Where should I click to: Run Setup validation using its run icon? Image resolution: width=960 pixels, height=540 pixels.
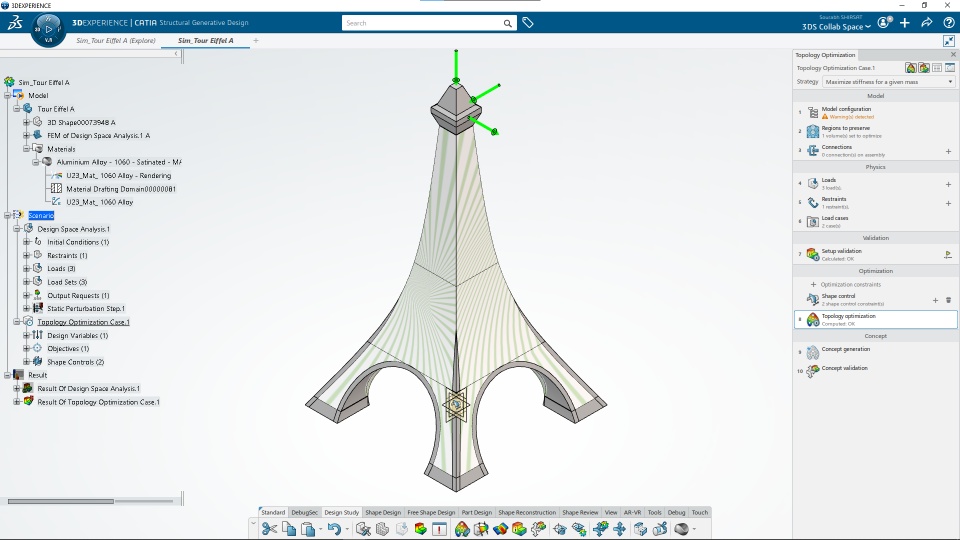[948, 255]
